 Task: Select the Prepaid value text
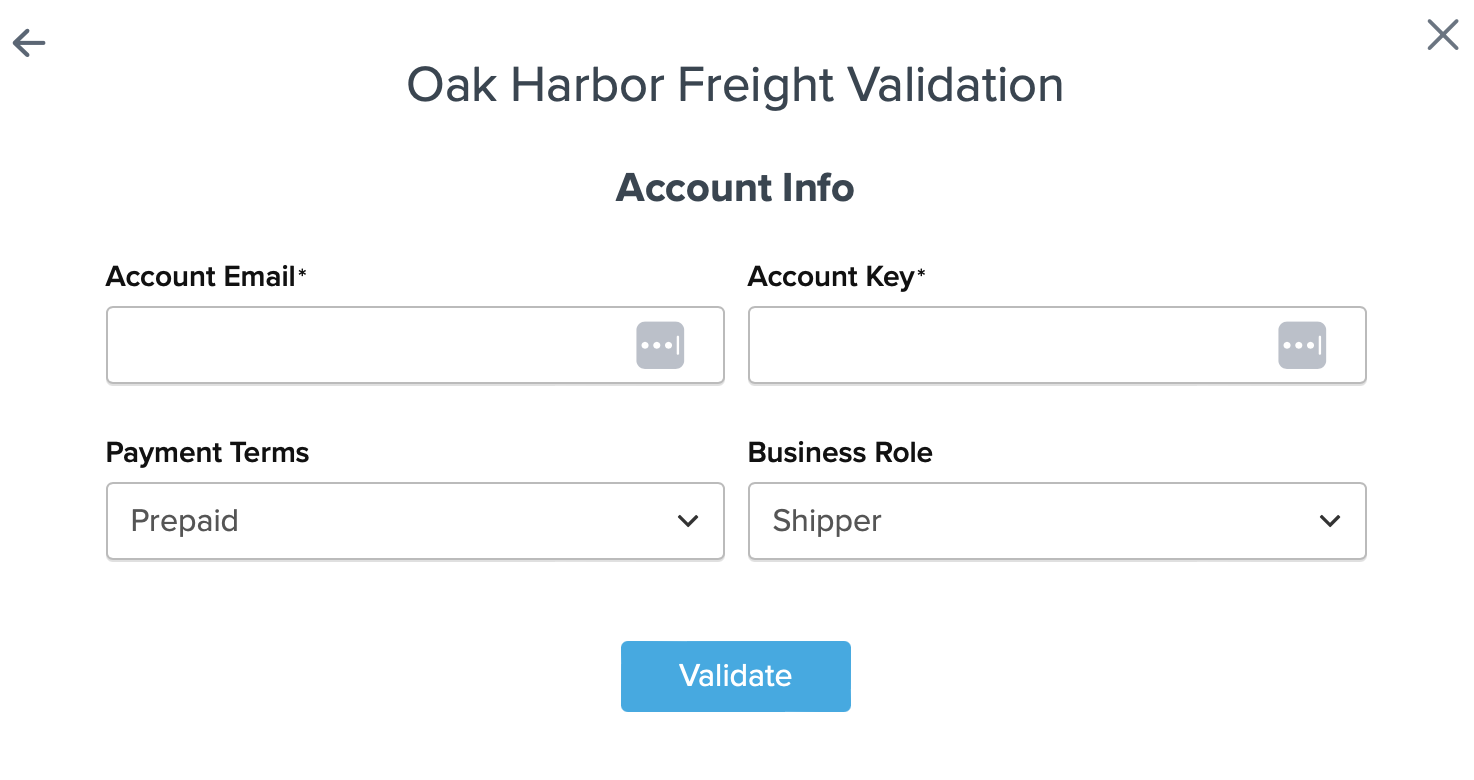pyautogui.click(x=185, y=521)
